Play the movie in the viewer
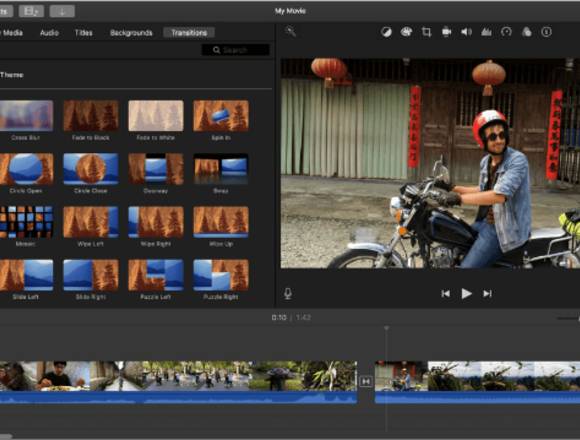The image size is (580, 440). 466,294
